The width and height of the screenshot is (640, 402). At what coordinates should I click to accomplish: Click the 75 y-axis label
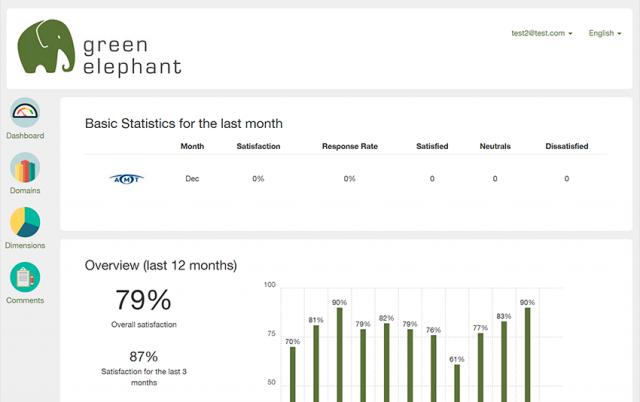(x=271, y=333)
